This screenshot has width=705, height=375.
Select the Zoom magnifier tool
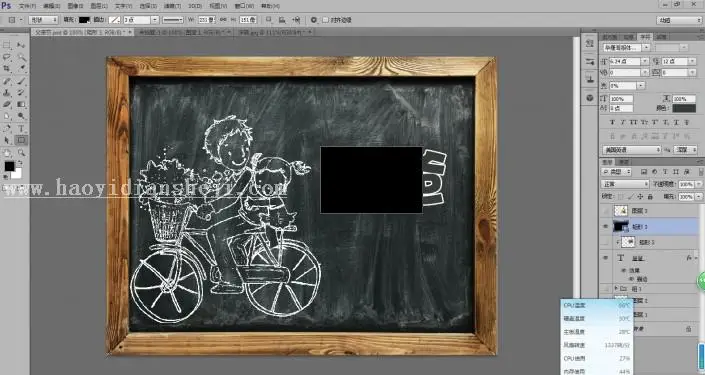(x=21, y=153)
